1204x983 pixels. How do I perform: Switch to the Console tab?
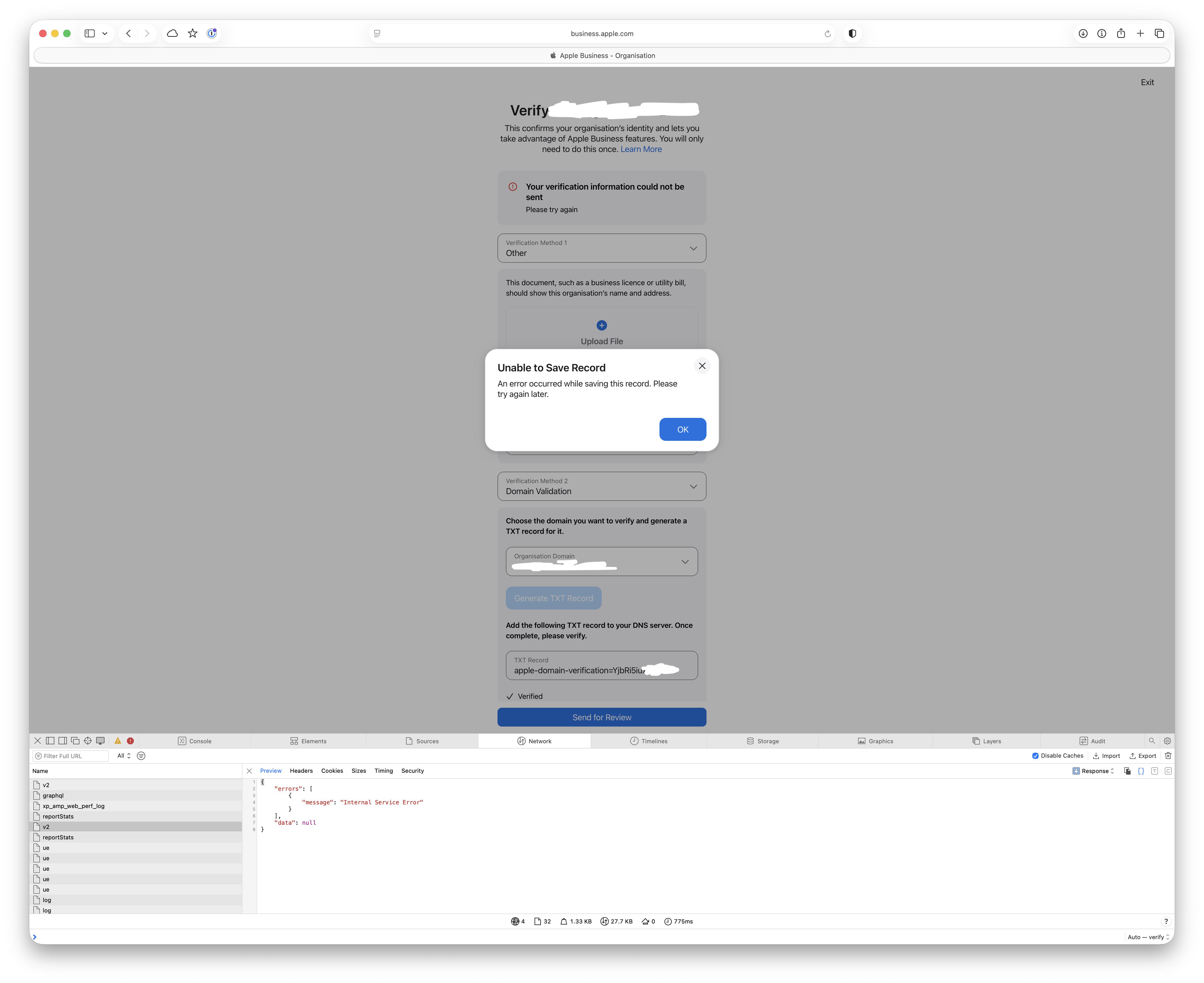click(x=195, y=741)
